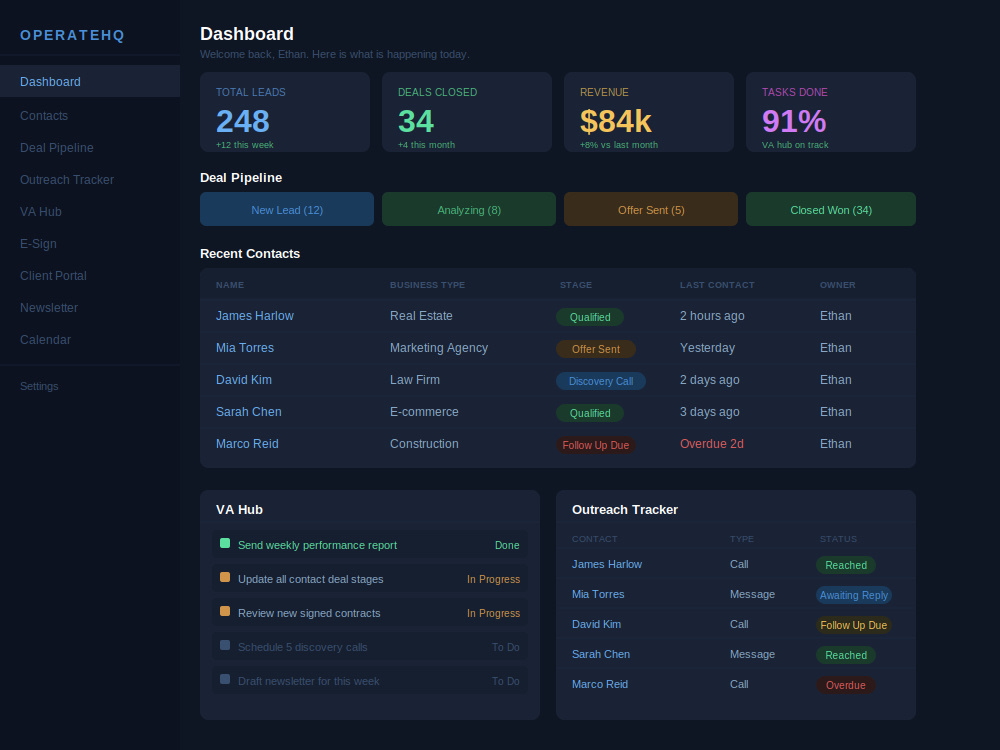Open Sarah Chen in Outreach Tracker

coord(600,654)
